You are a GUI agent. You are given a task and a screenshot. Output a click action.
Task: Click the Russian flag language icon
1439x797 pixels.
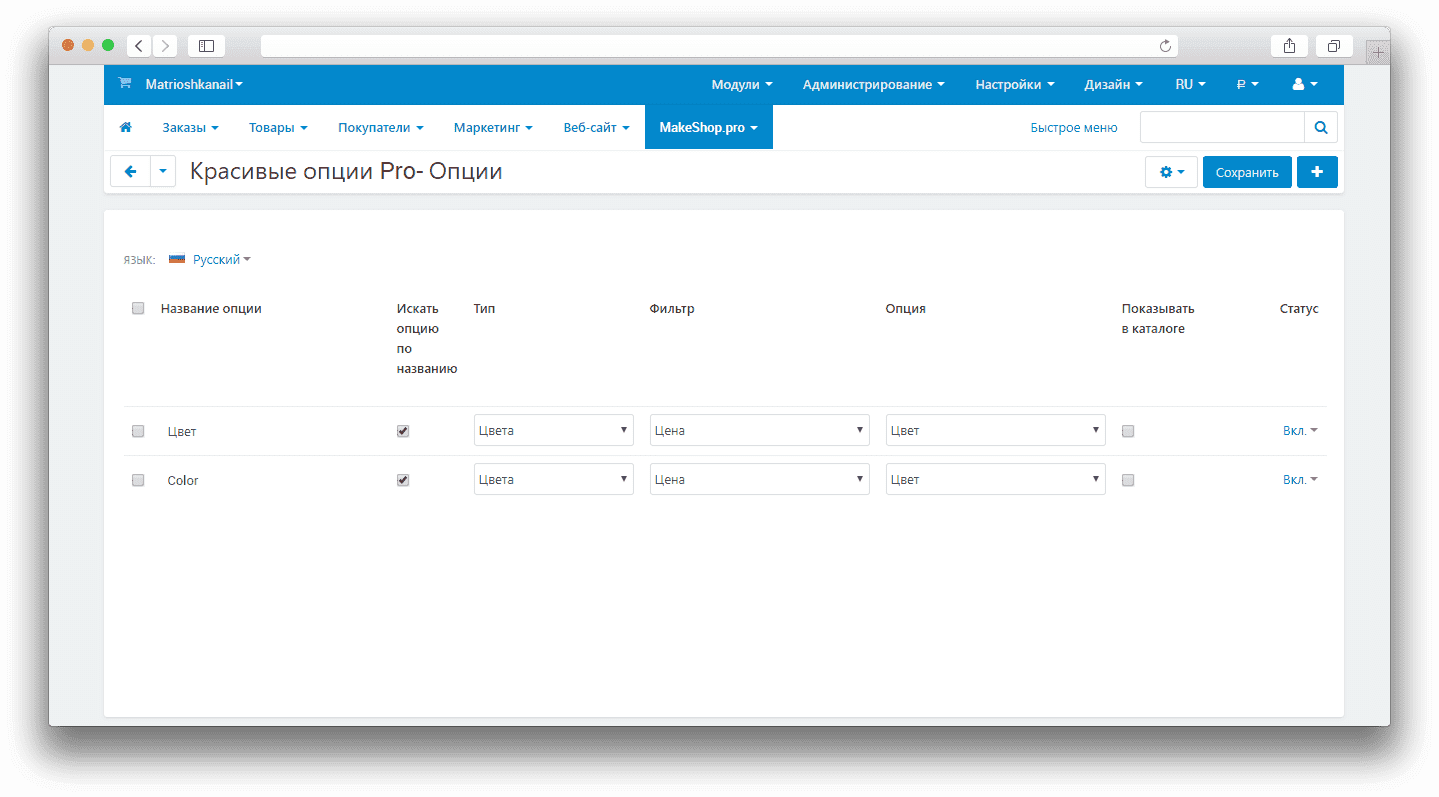(177, 259)
